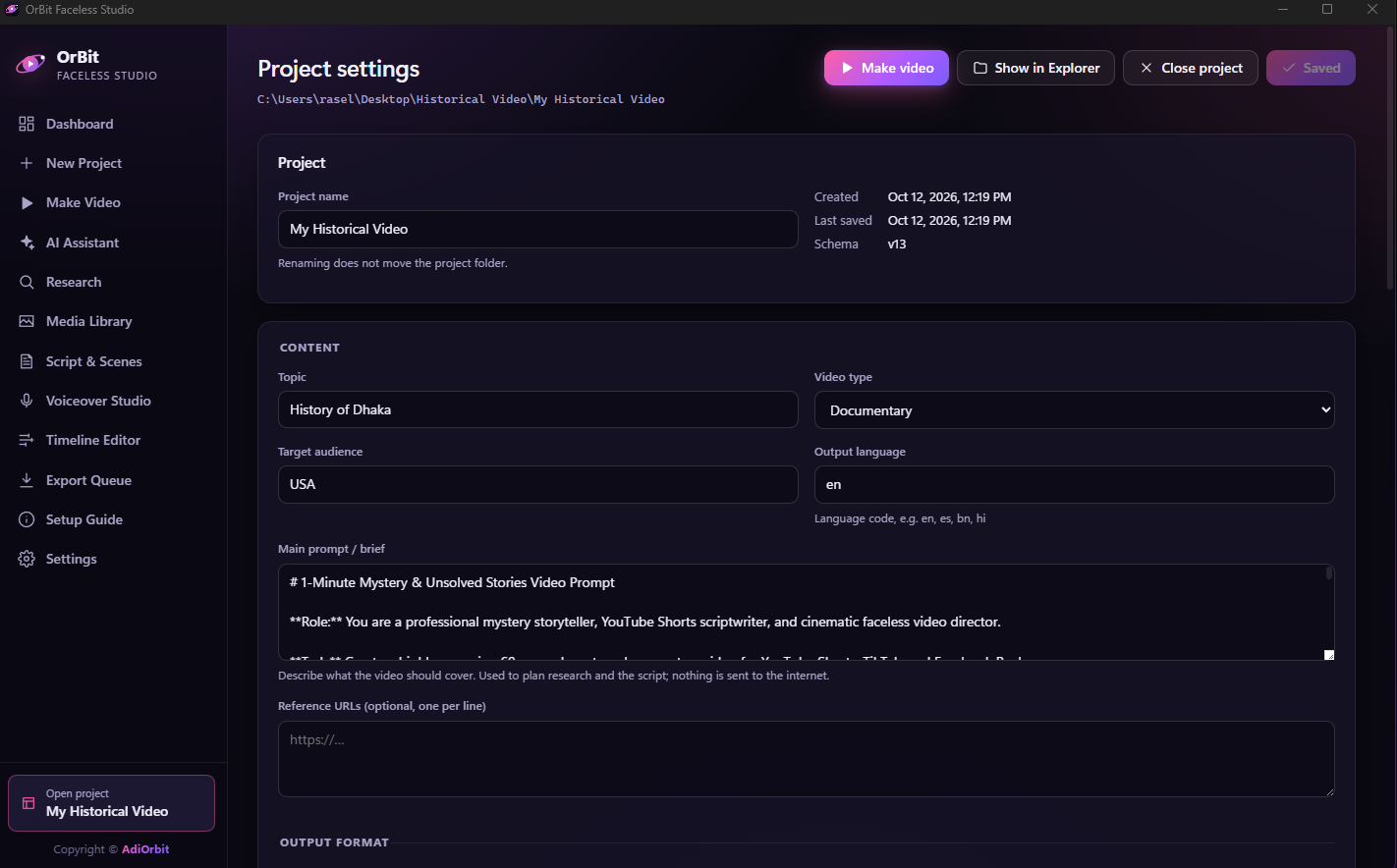Click the Schema value v13
Image resolution: width=1397 pixels, height=868 pixels.
pyautogui.click(x=897, y=244)
